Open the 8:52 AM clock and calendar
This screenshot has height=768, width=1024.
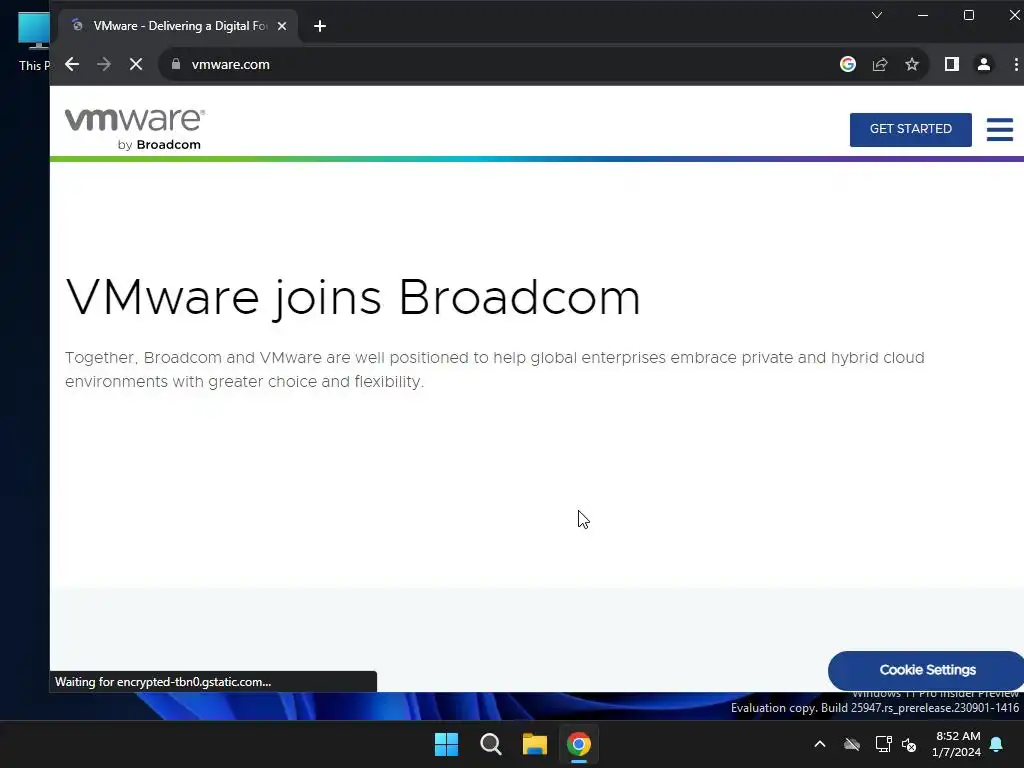pyautogui.click(x=957, y=744)
